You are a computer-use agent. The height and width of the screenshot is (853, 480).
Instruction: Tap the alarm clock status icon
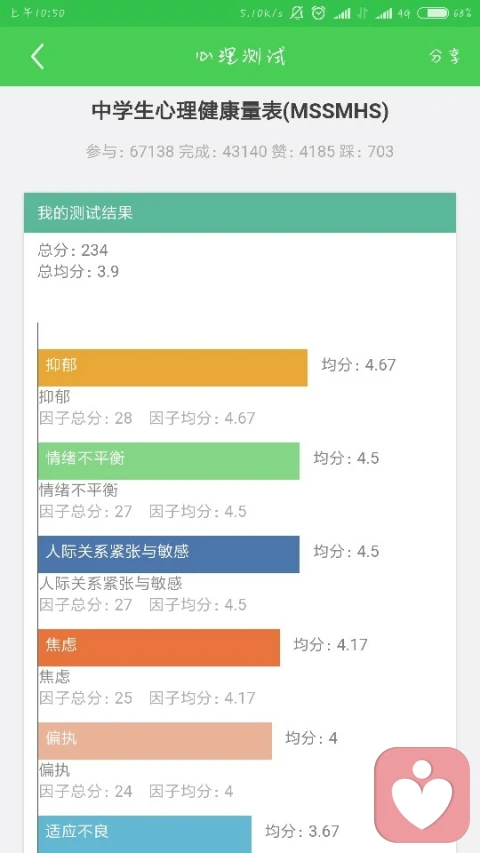[x=318, y=13]
